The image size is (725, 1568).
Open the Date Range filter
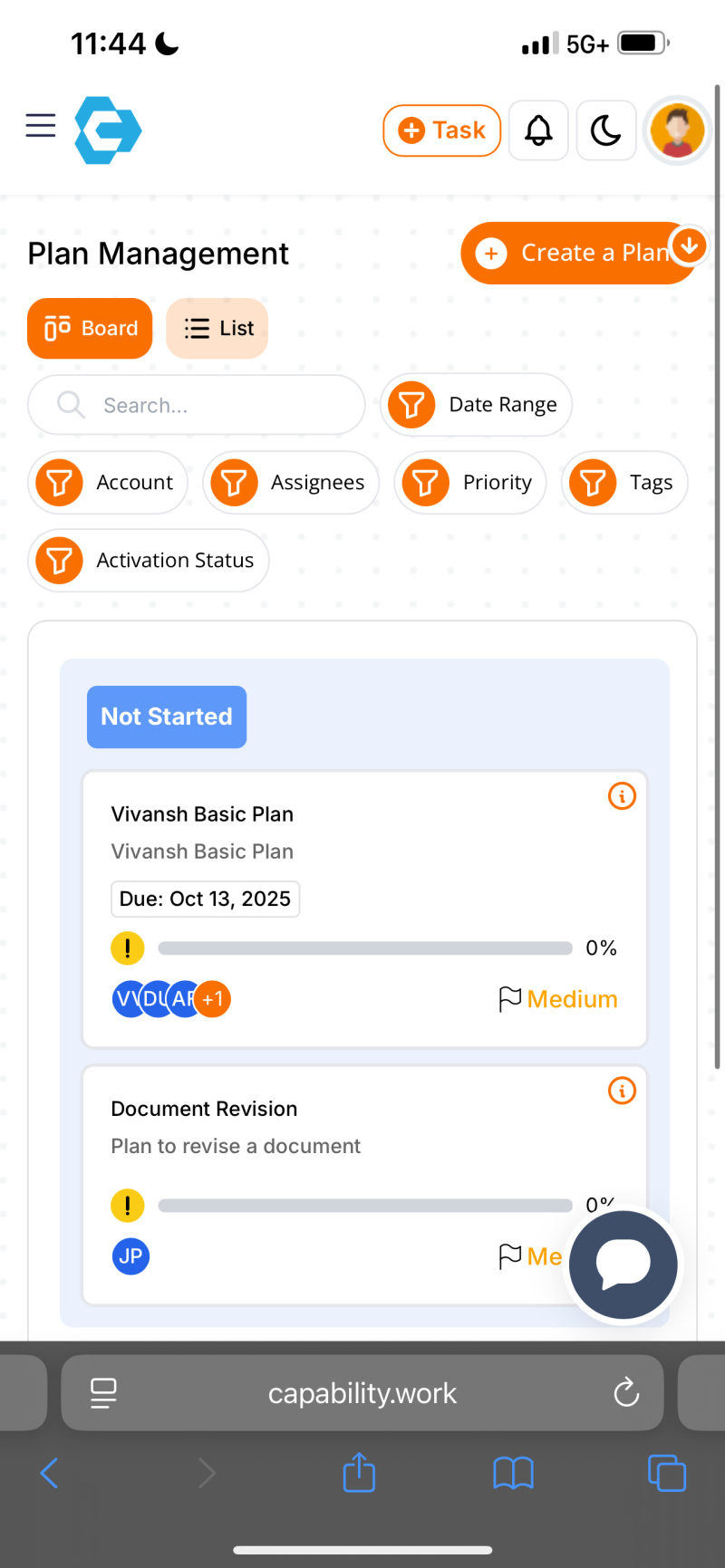coord(411,405)
